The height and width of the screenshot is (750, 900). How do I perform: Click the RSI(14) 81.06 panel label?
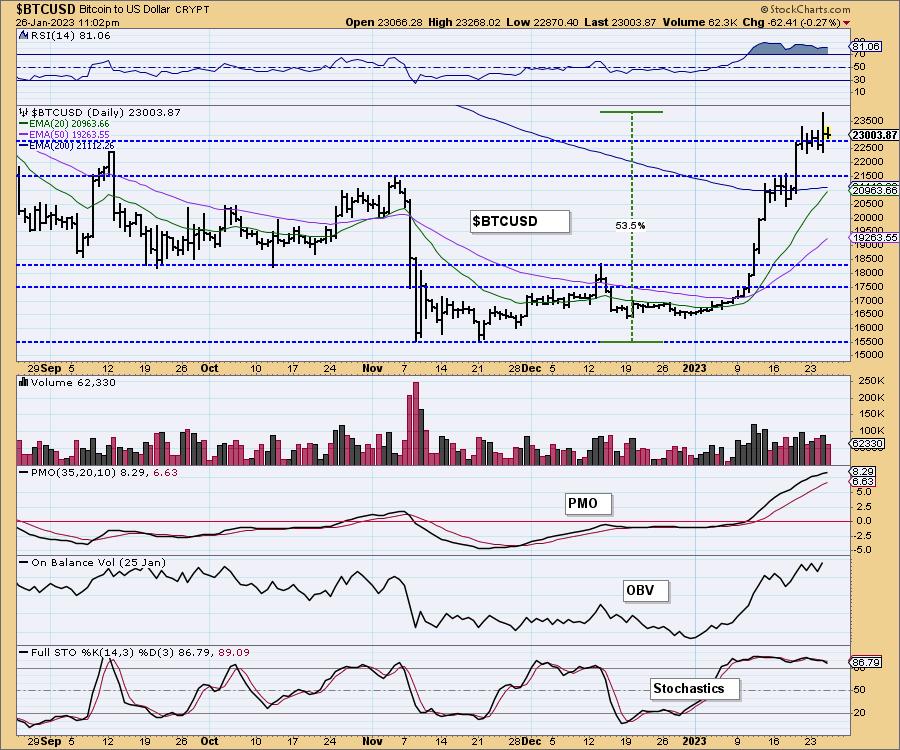tap(69, 36)
